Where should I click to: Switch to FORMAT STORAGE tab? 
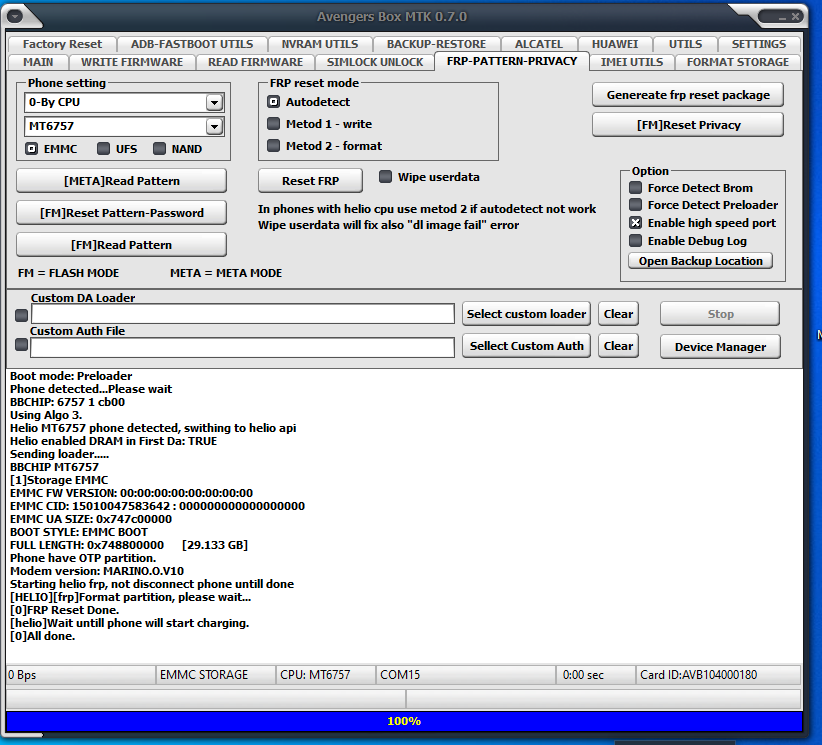pos(738,62)
